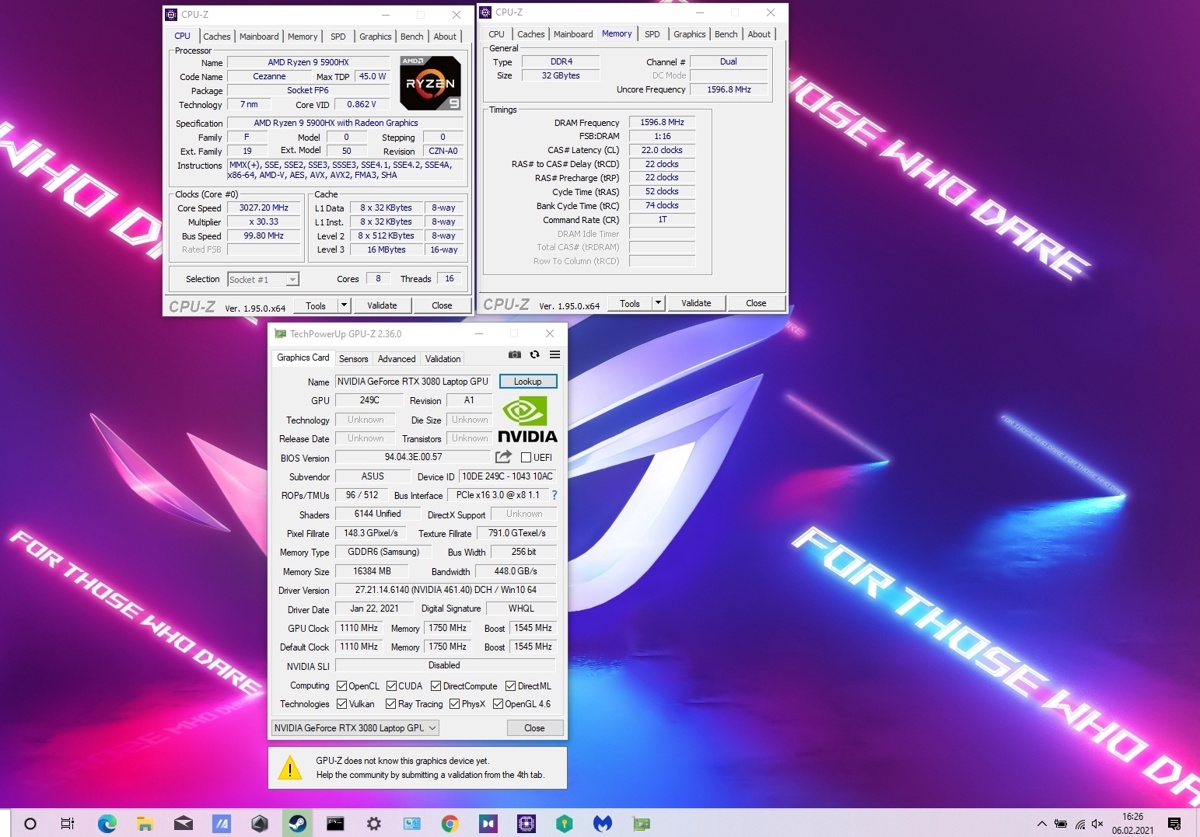1200x837 pixels.
Task: Click the DRAM Frequency value 1596.8 MHz
Action: [662, 122]
